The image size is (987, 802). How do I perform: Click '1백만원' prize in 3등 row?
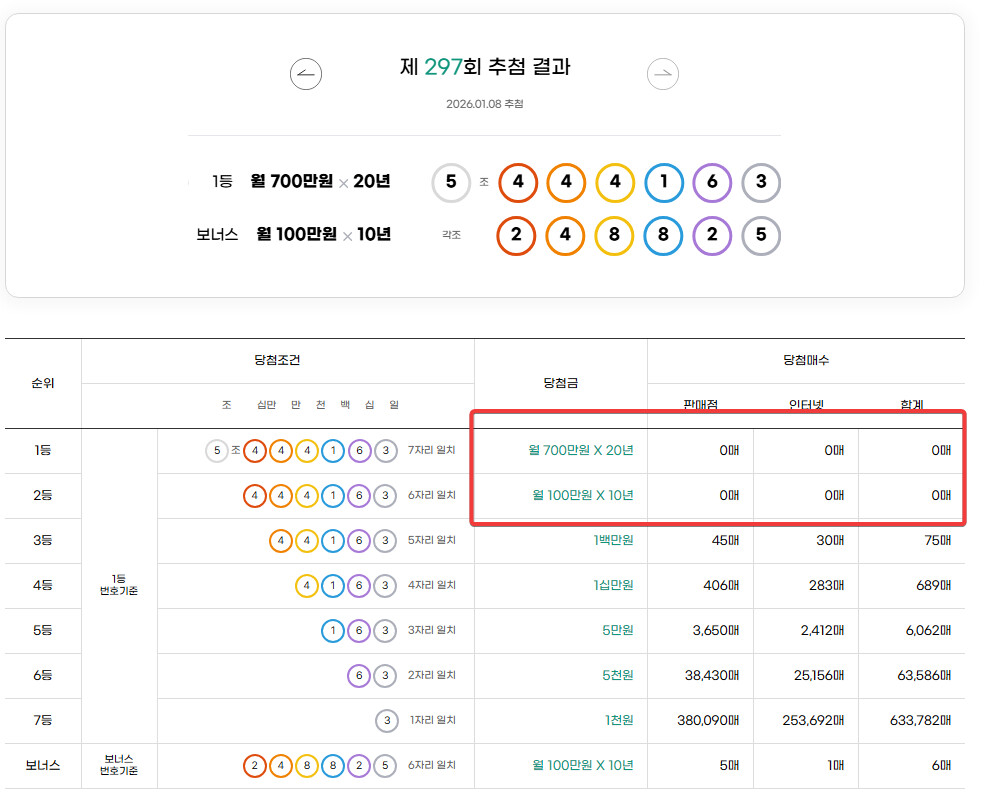613,540
